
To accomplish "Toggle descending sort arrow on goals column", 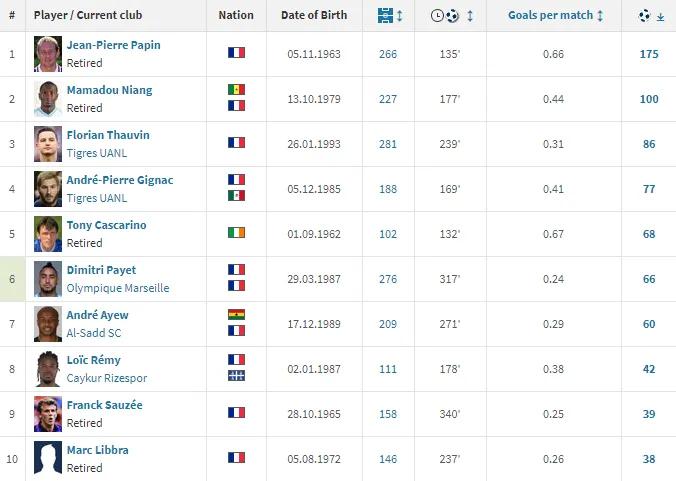I will tap(660, 17).
